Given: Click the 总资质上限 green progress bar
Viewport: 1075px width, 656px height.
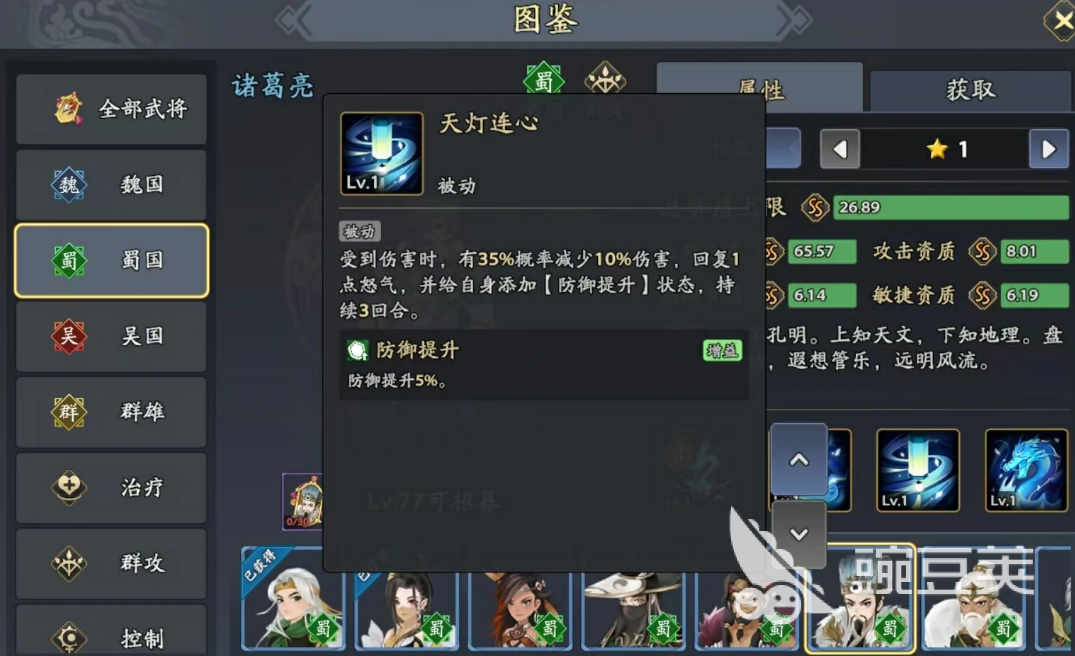Looking at the screenshot, I should [x=951, y=207].
